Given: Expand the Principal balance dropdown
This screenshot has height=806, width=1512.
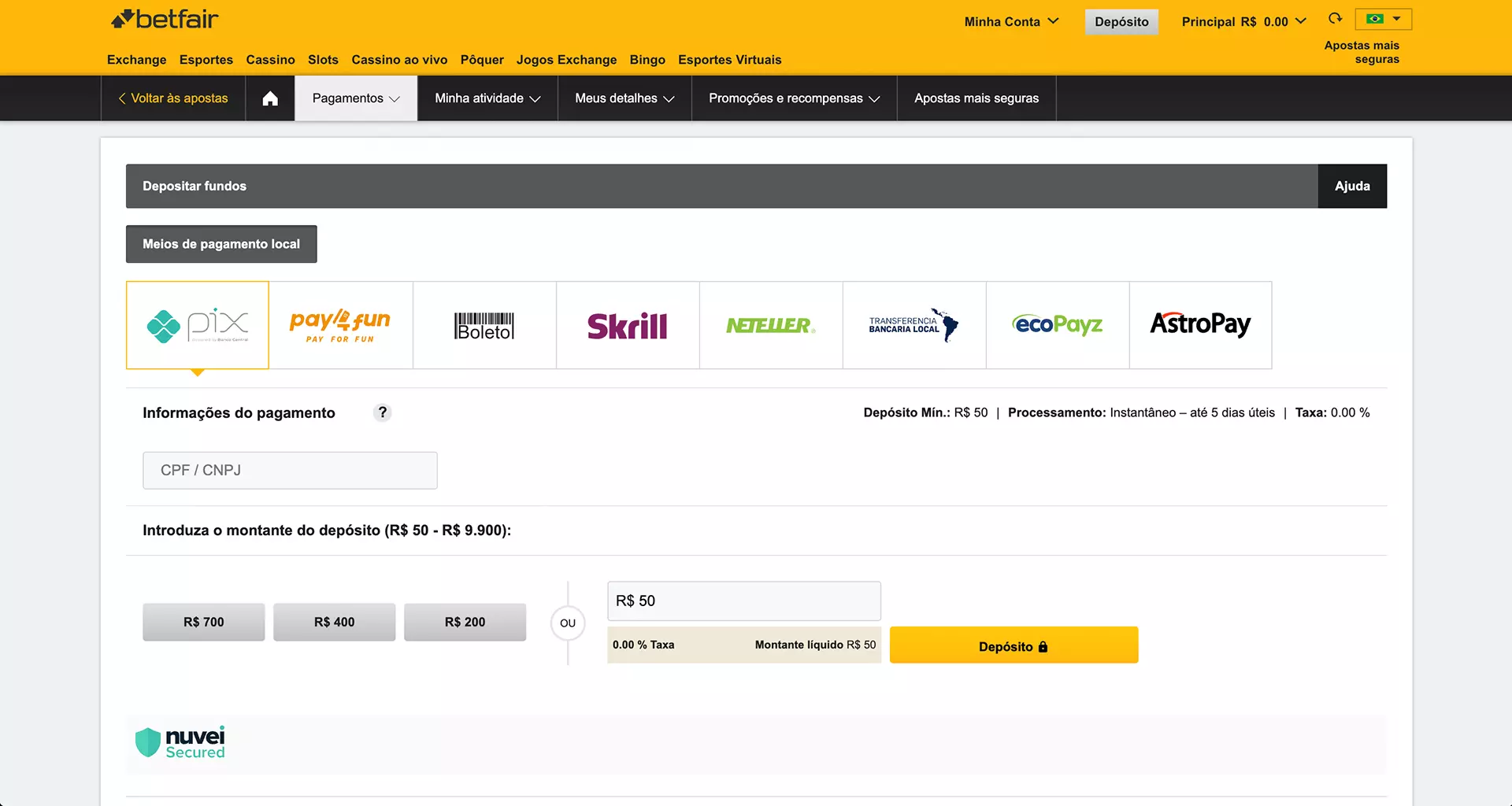Looking at the screenshot, I should 1243,22.
